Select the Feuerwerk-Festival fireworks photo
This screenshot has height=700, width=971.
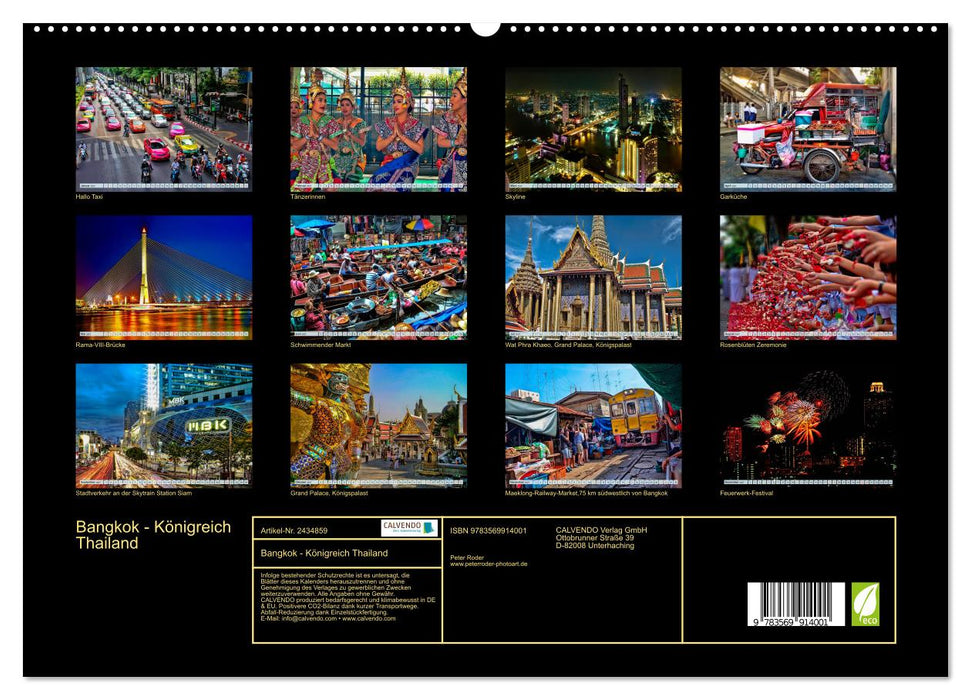tap(808, 425)
